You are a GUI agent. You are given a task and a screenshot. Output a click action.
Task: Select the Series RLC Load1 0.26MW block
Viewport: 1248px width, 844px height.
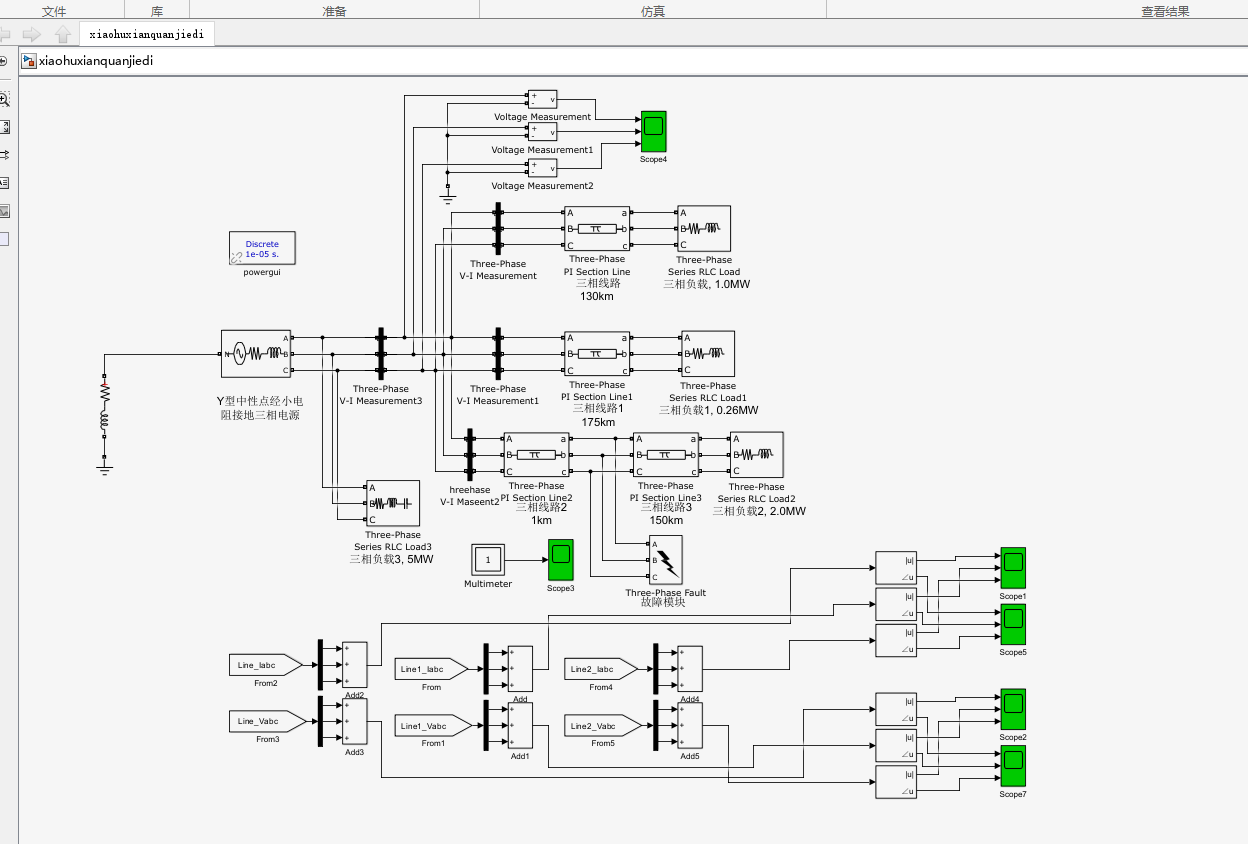(708, 354)
